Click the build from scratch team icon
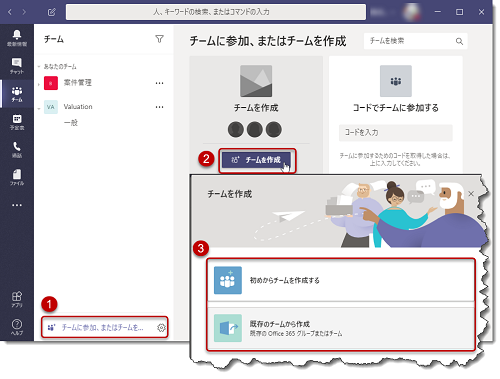Screen dimensions: 500x379 [228, 280]
